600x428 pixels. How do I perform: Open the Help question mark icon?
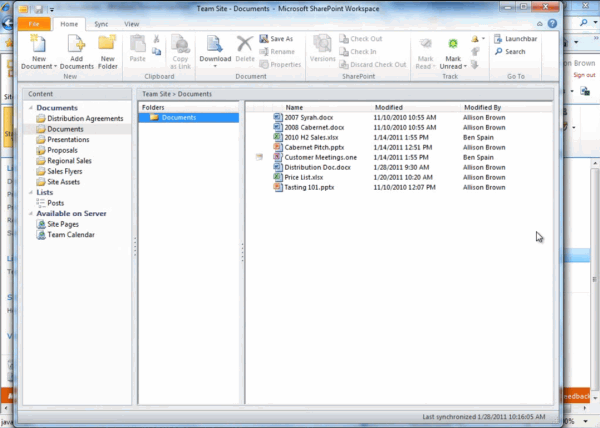(x=552, y=24)
